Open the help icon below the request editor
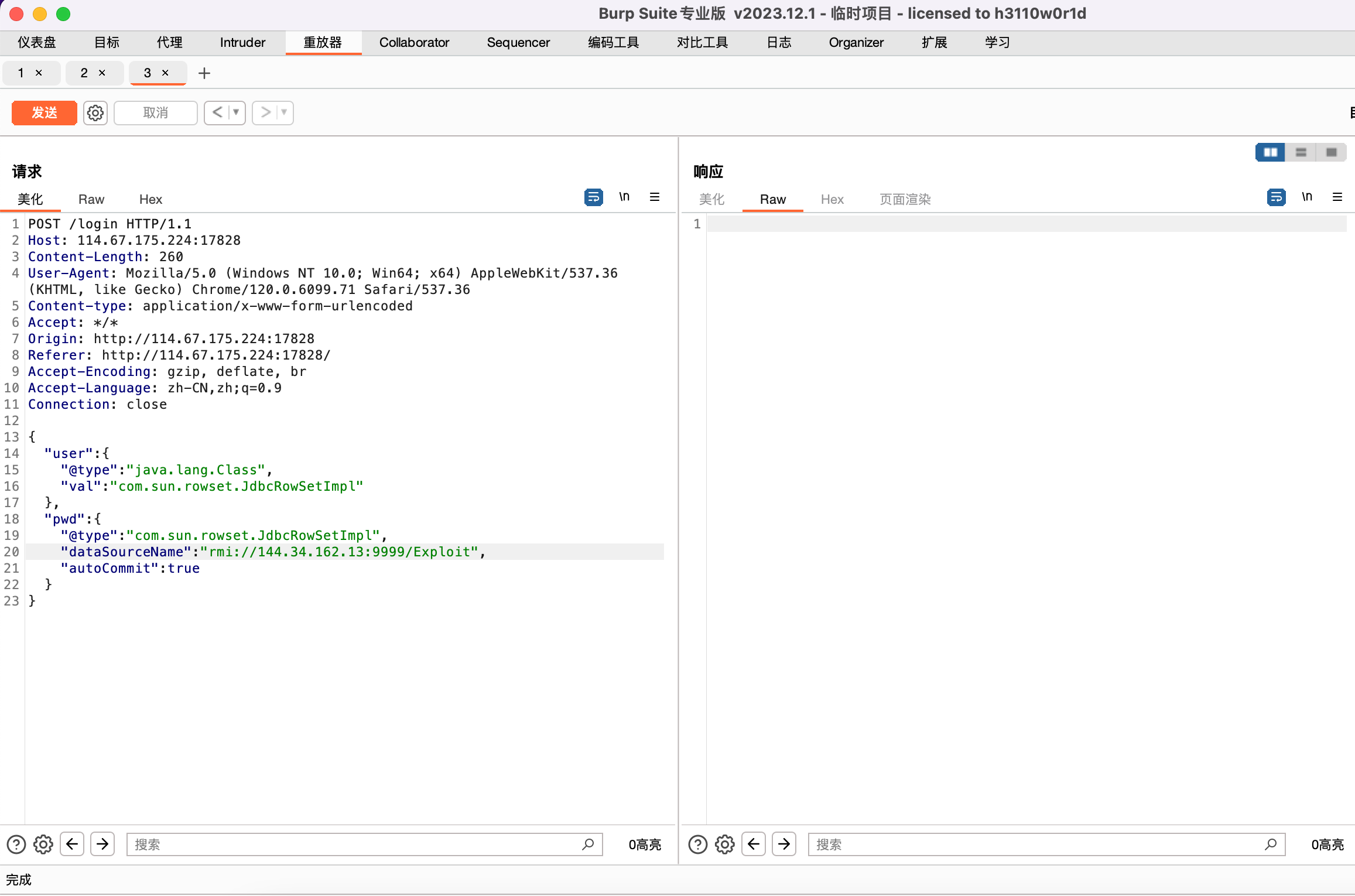The height and width of the screenshot is (896, 1355). (x=16, y=844)
